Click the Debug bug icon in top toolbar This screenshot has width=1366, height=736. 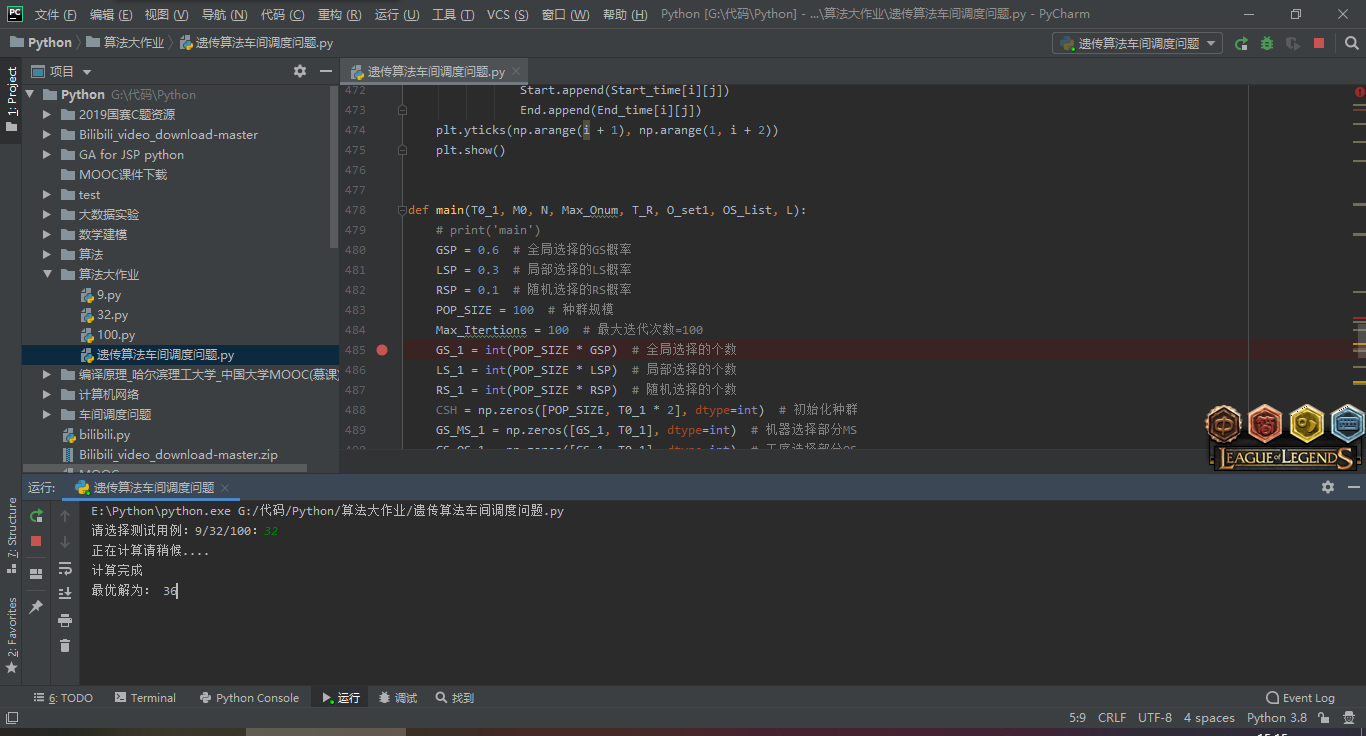click(x=1267, y=43)
